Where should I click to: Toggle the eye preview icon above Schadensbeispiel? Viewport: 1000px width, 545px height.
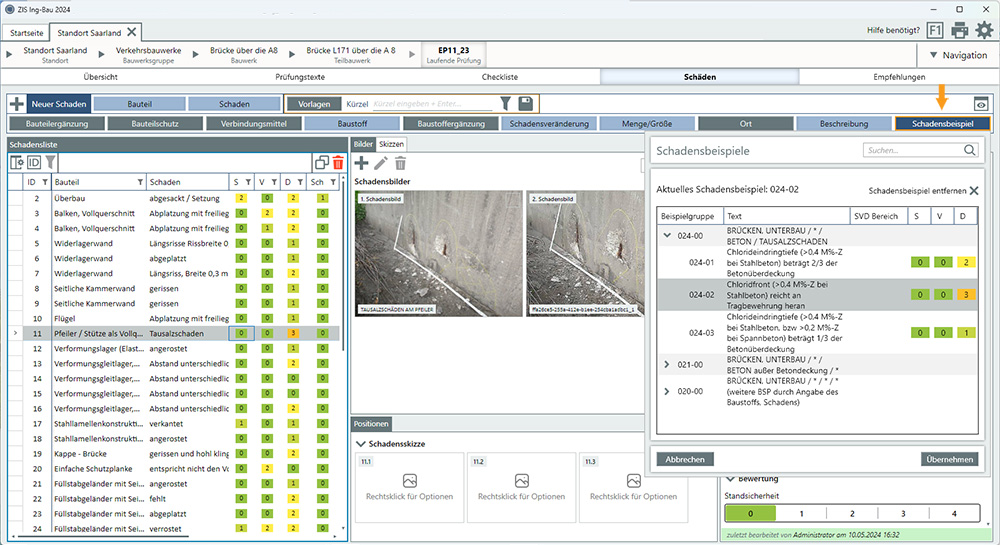[x=981, y=103]
